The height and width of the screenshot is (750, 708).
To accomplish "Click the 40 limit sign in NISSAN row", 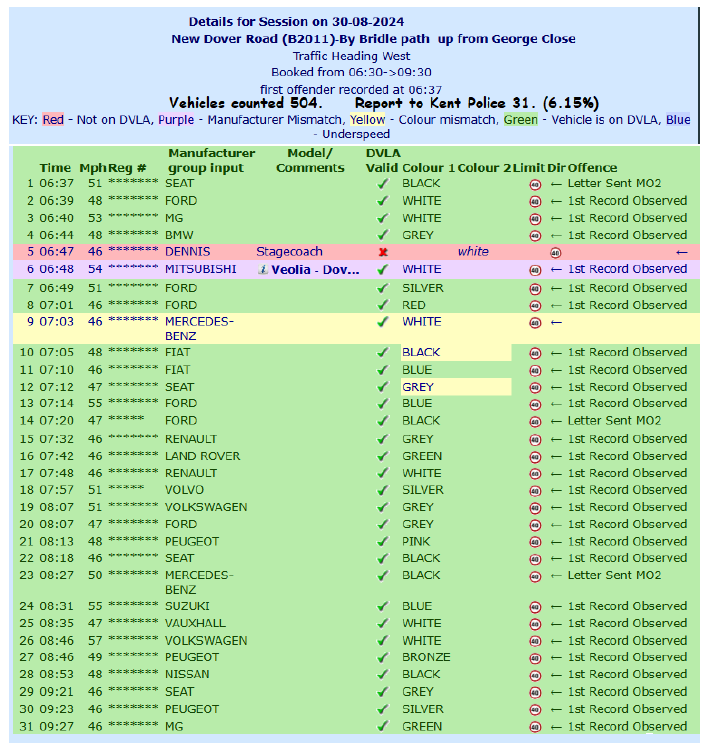I will click(x=535, y=676).
